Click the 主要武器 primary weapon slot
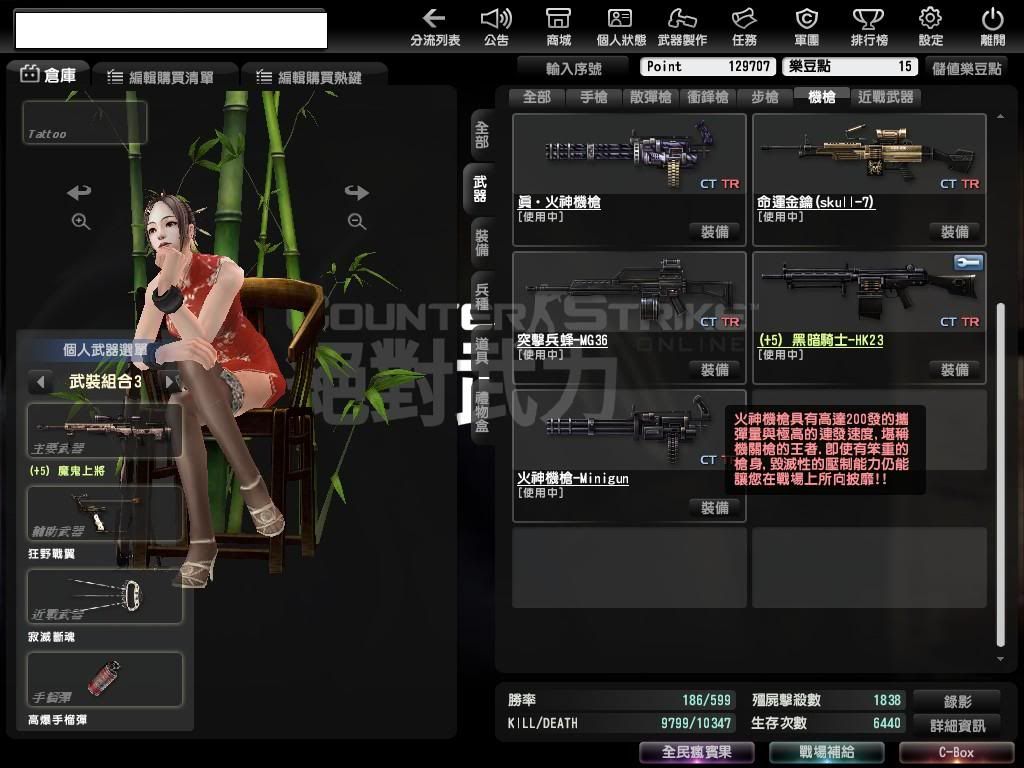This screenshot has height=768, width=1024. click(x=104, y=430)
